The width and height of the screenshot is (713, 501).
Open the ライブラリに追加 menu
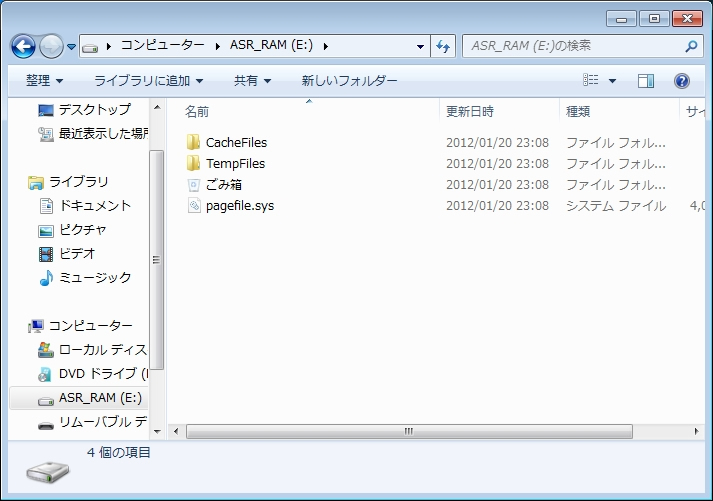click(148, 81)
